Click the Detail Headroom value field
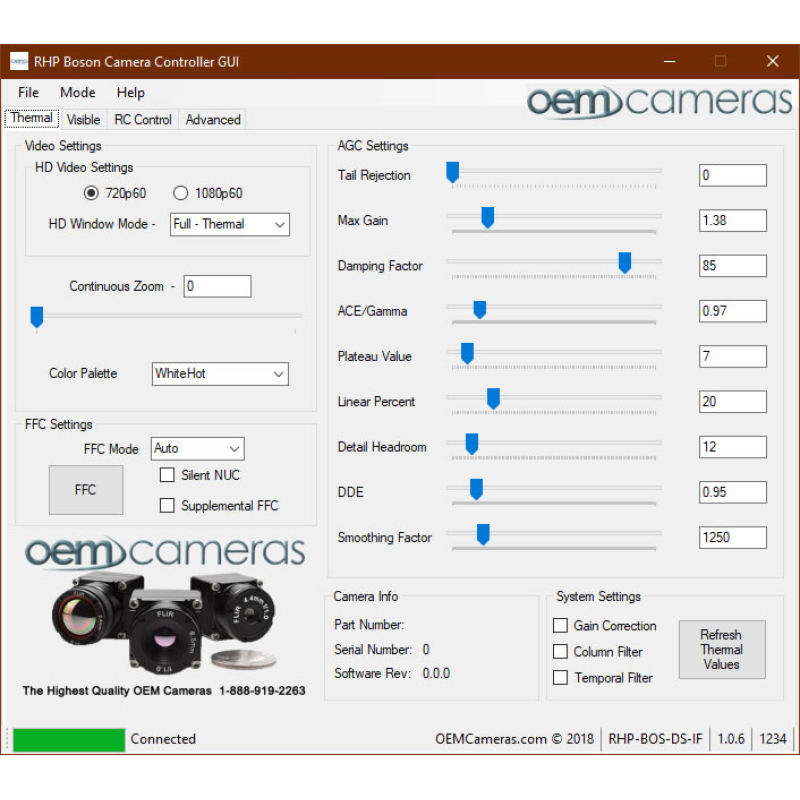The image size is (800, 800). pos(733,447)
